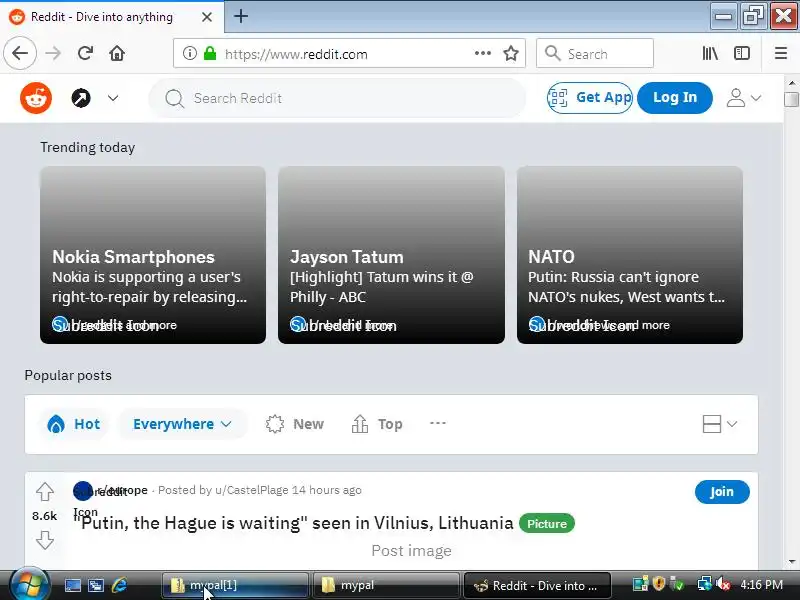
Task: Open the page actions three-dots menu
Action: click(482, 53)
